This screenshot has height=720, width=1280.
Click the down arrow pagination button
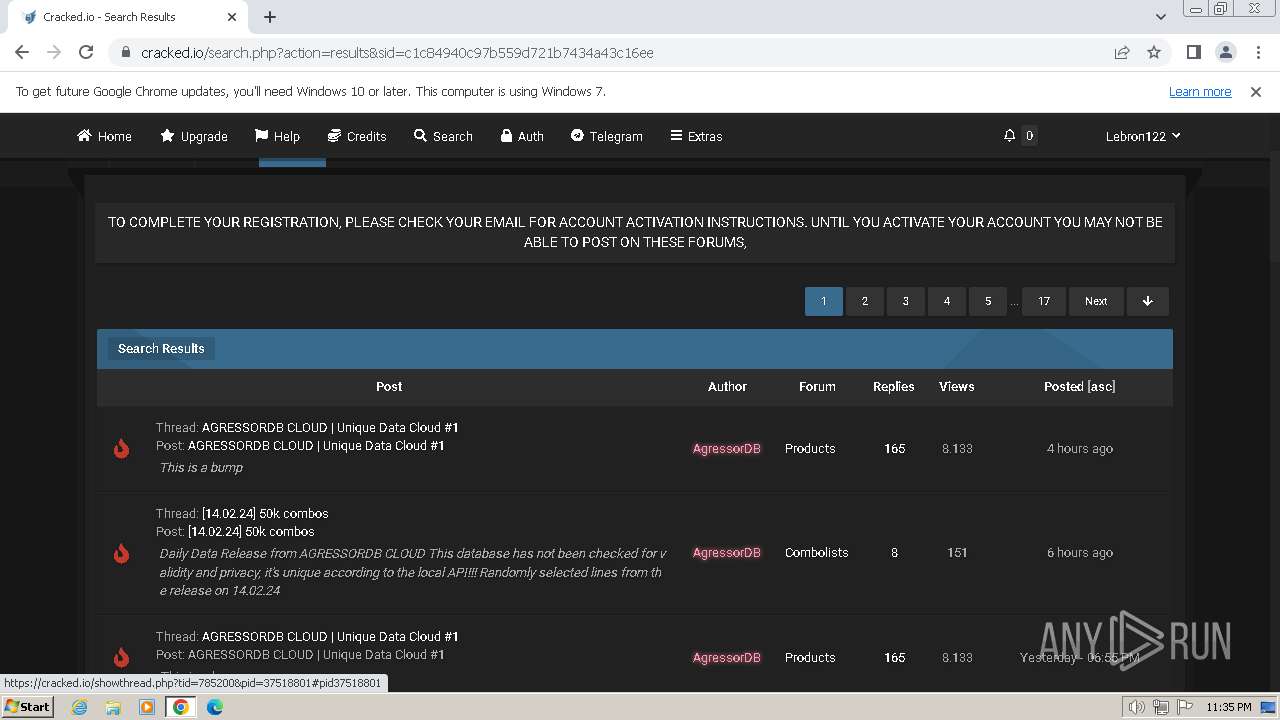click(1148, 301)
